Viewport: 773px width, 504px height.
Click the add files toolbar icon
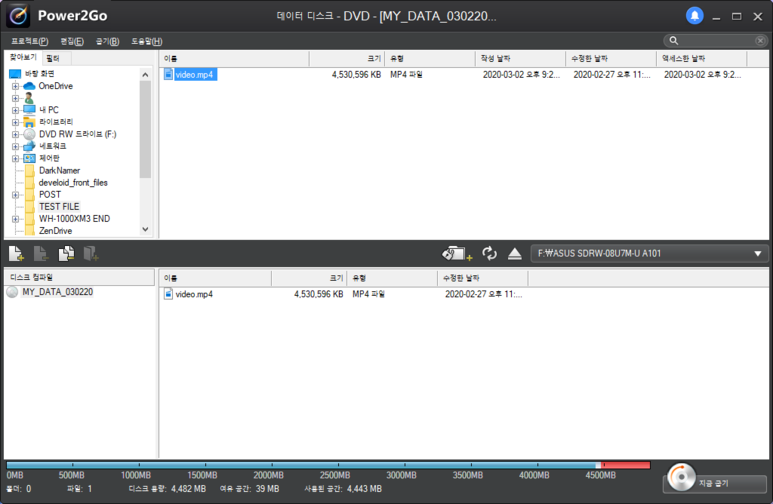pos(16,253)
